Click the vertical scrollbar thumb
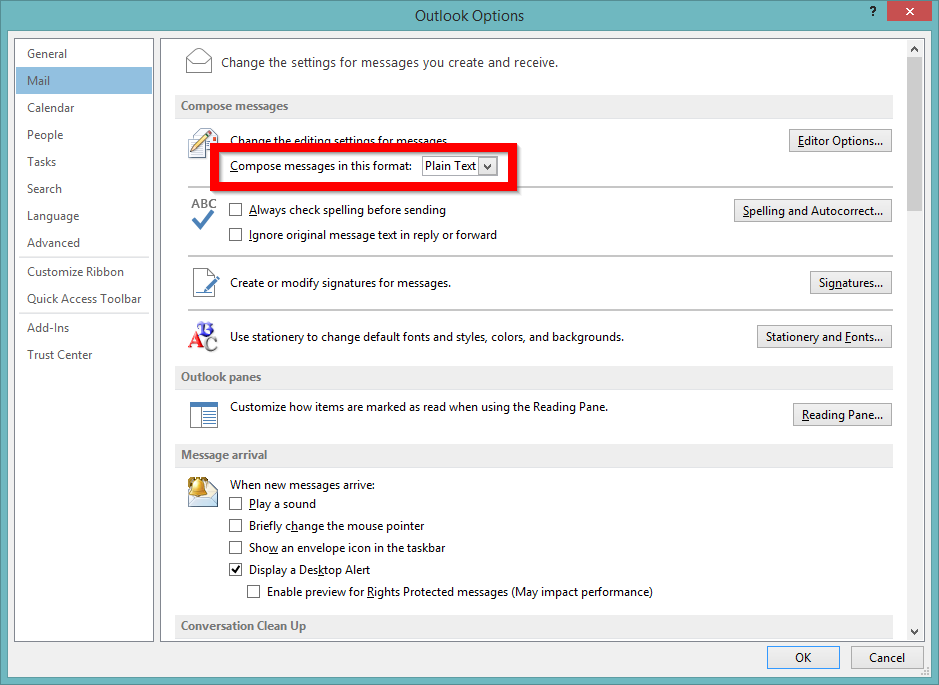The width and height of the screenshot is (939, 685). pos(914,134)
